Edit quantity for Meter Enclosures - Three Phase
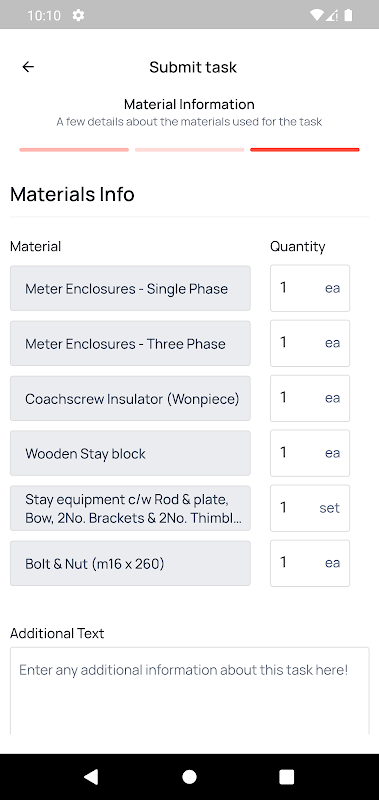 (310, 343)
